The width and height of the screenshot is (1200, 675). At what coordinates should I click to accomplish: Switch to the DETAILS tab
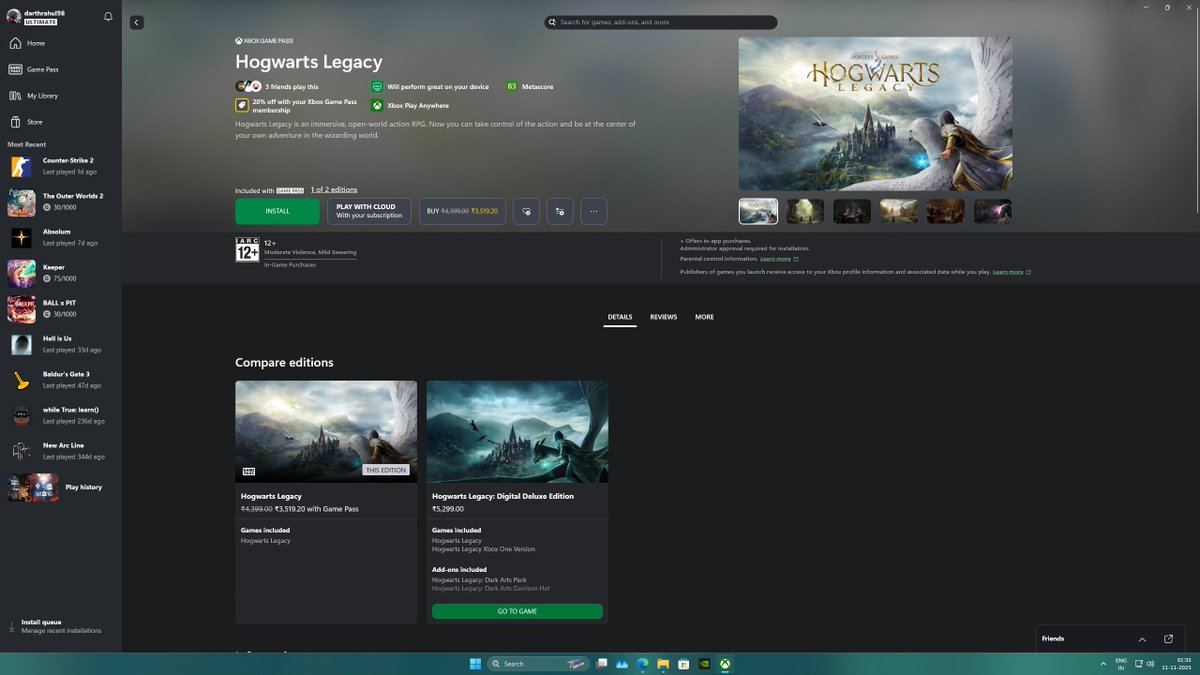coord(620,317)
